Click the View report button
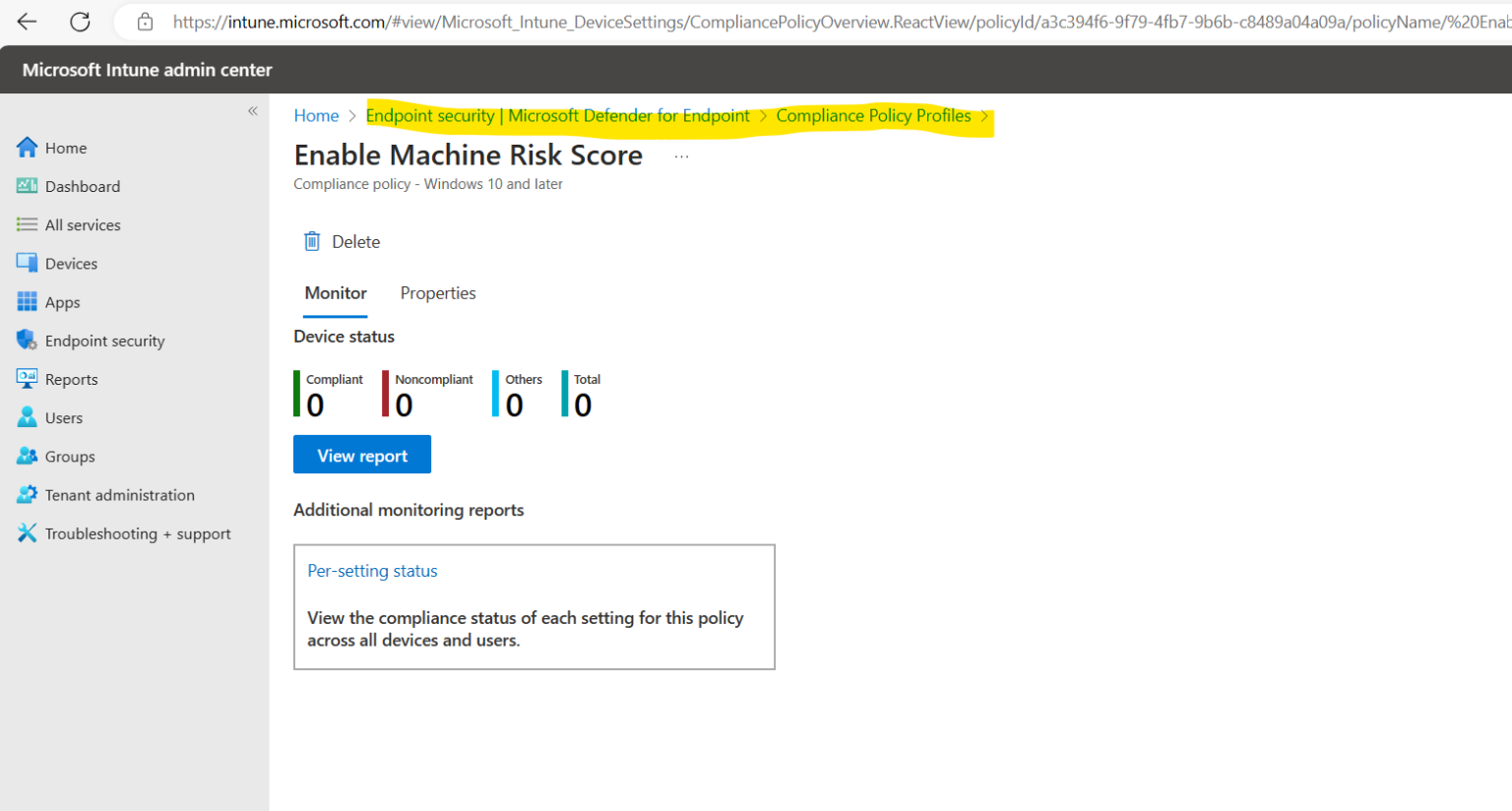1512x811 pixels. (361, 454)
